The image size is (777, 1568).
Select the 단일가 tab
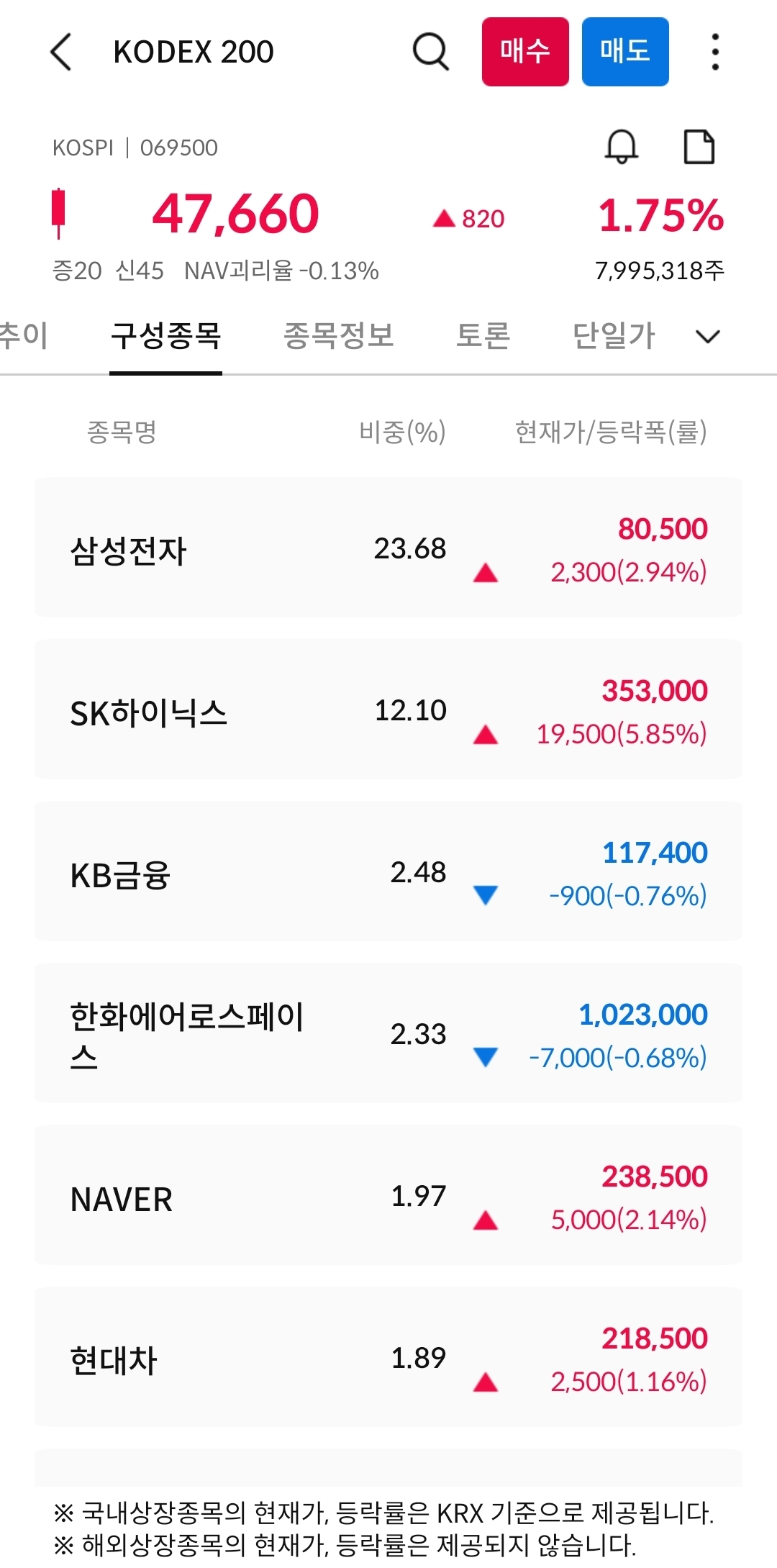pyautogui.click(x=614, y=335)
